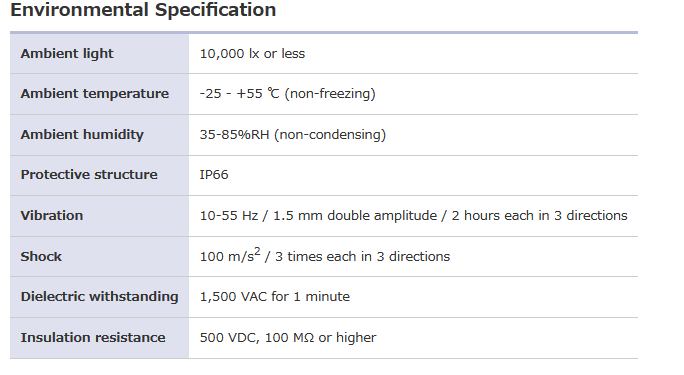
Task: Select the Protective structure label
Action: pyautogui.click(x=89, y=175)
